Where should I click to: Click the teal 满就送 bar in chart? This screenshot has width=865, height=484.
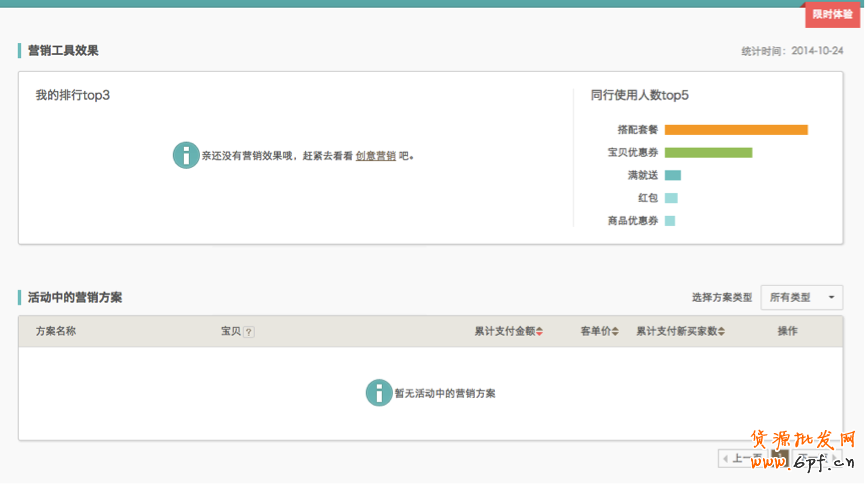(673, 175)
